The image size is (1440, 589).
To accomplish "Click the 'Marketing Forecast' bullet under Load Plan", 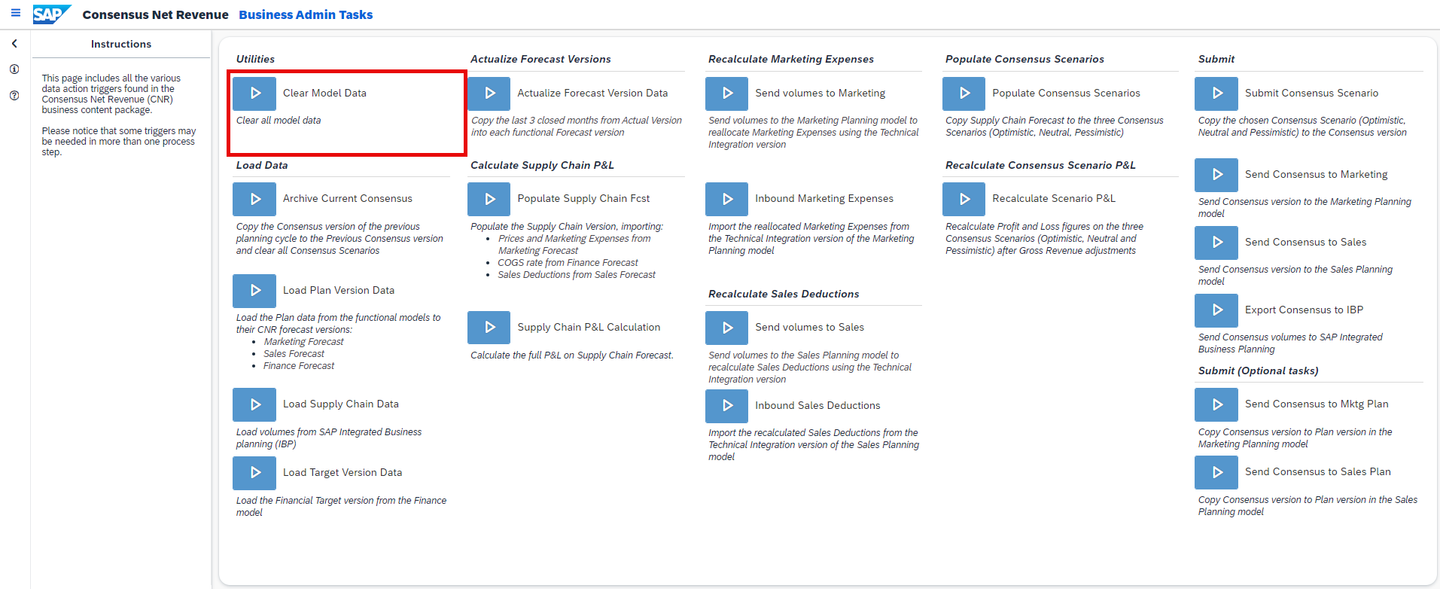I will (304, 342).
